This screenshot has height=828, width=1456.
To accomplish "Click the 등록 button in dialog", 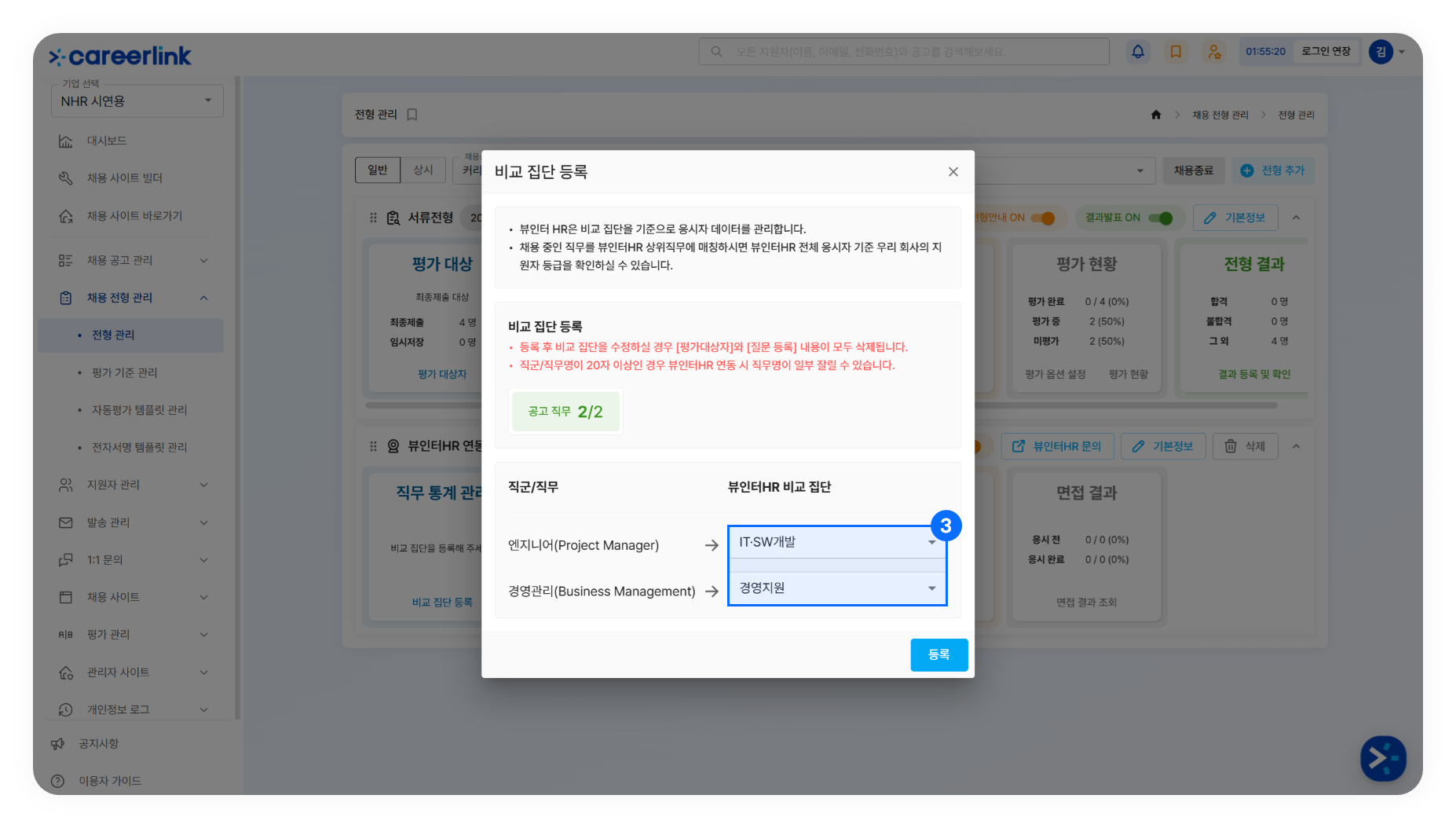I will click(x=939, y=655).
